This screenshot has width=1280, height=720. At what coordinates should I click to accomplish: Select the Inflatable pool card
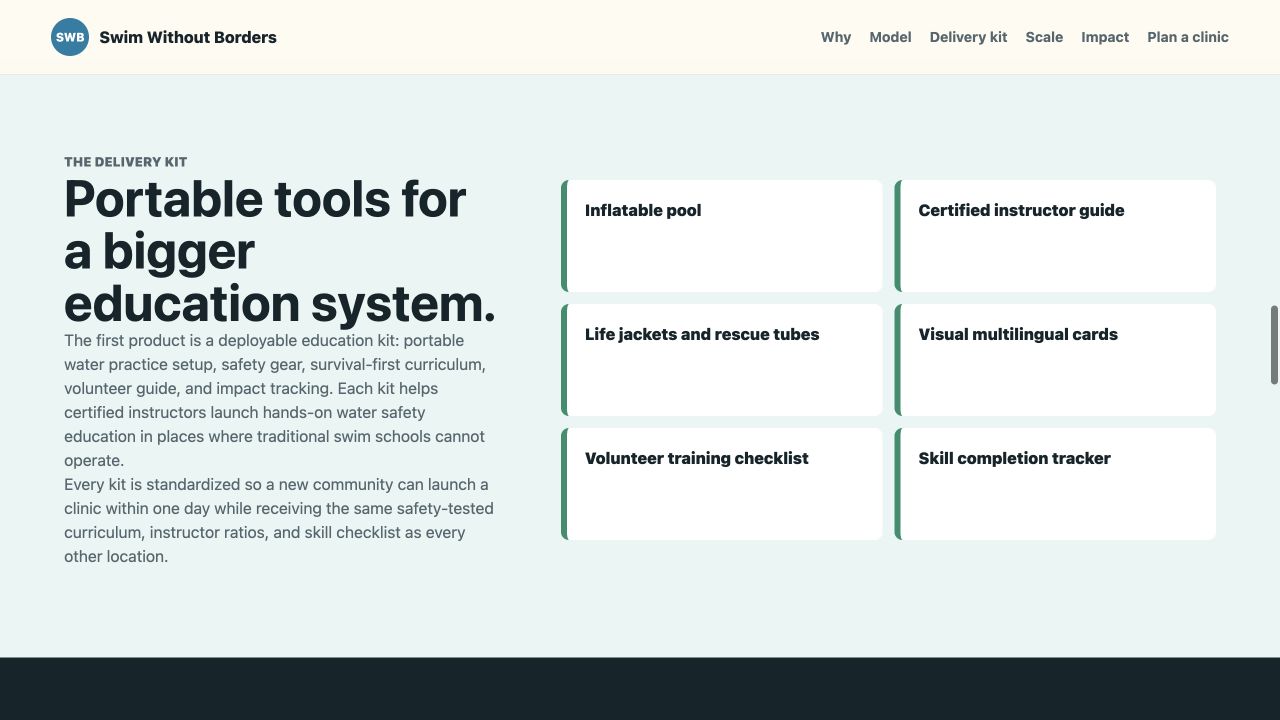722,236
